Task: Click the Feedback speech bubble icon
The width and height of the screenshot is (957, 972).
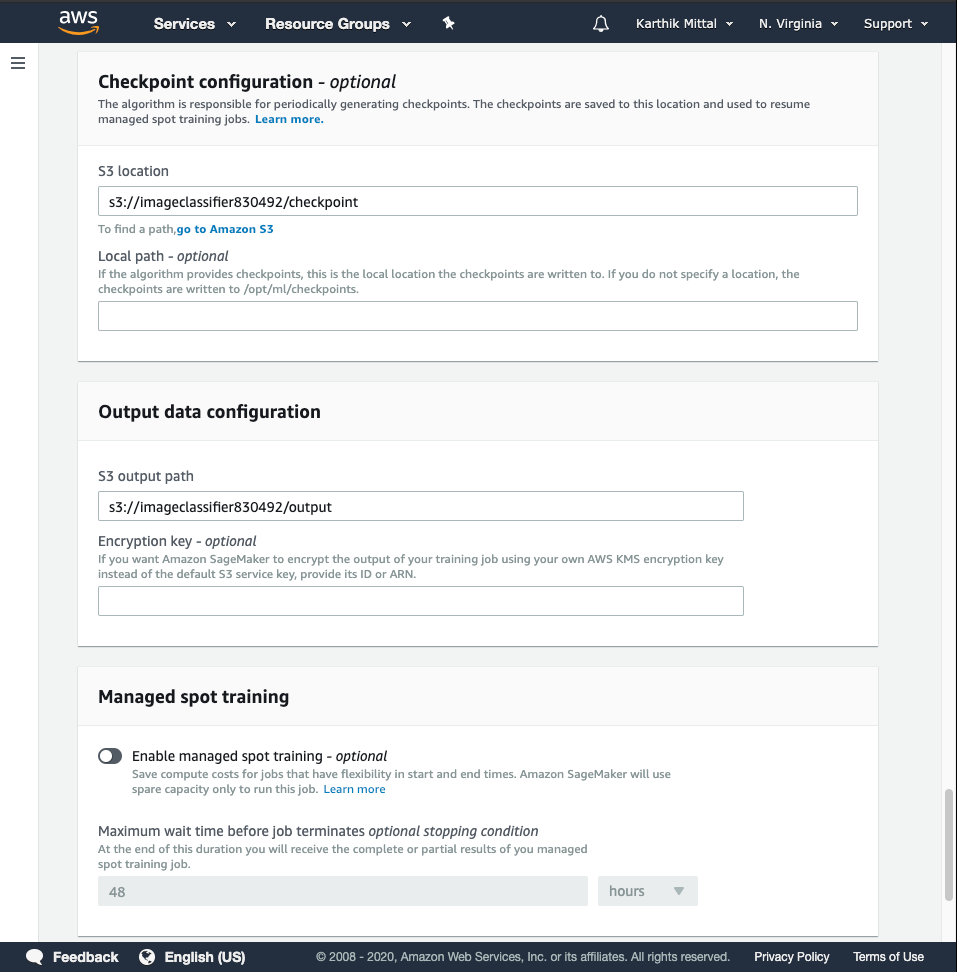Action: [34, 956]
